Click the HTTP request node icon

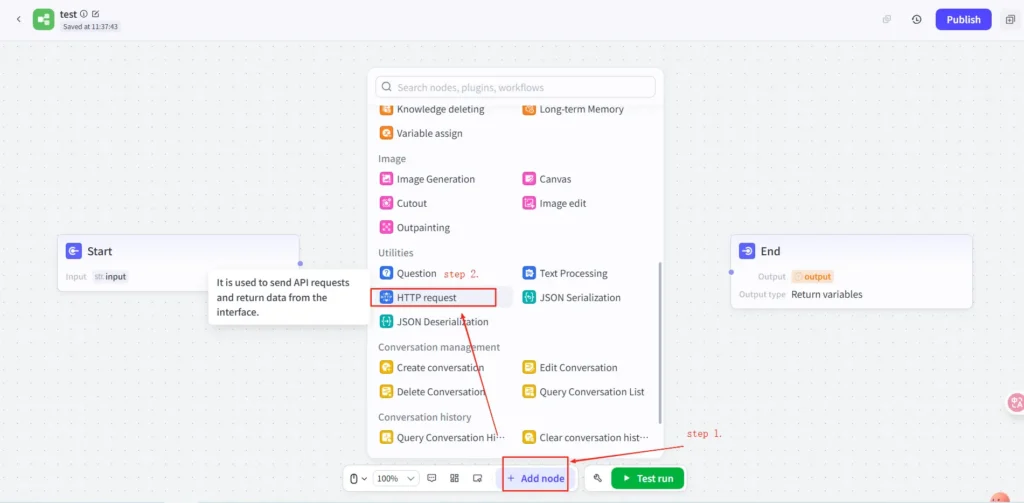click(386, 297)
